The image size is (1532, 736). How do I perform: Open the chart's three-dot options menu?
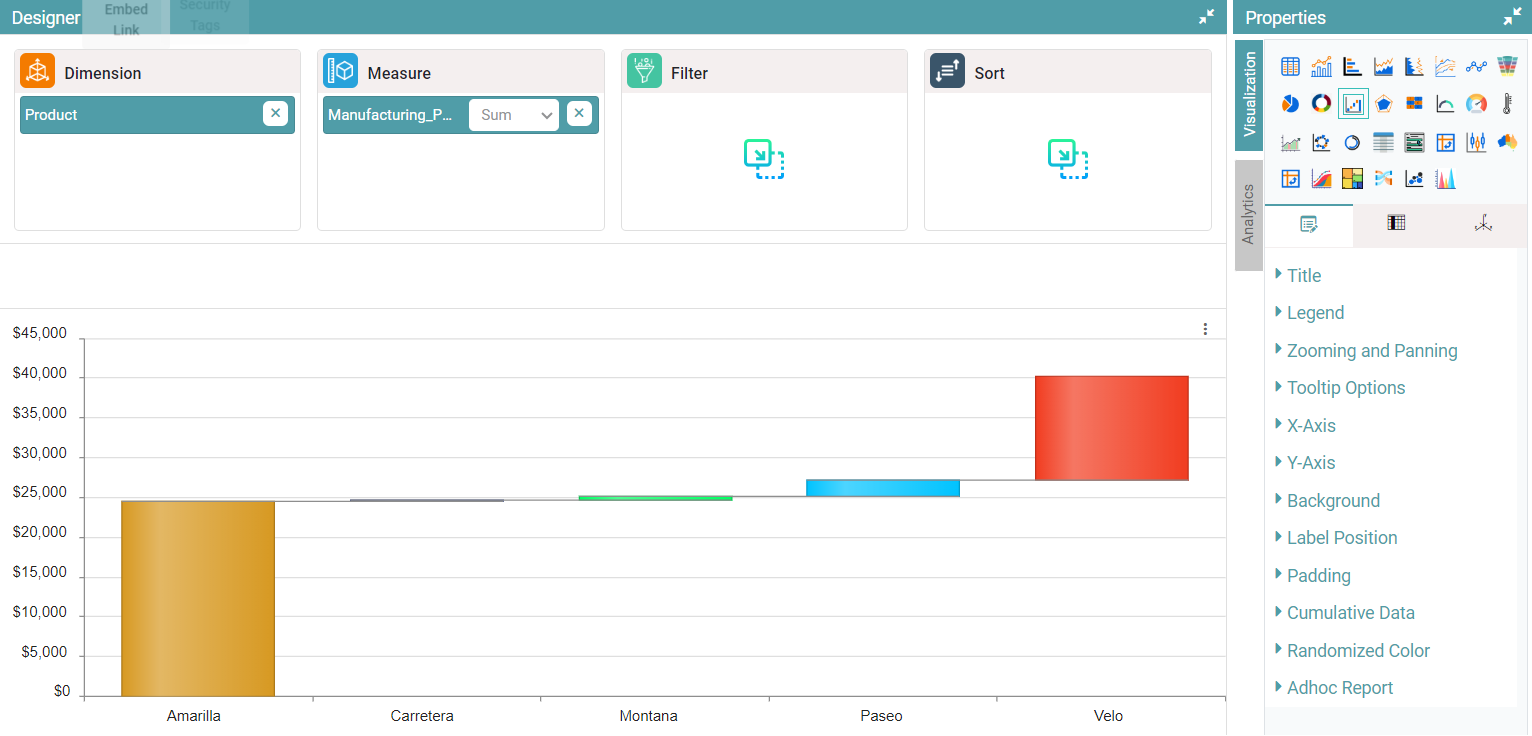click(x=1205, y=329)
